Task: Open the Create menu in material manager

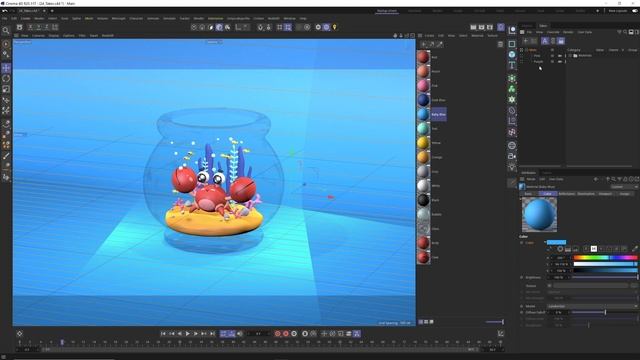Action: point(429,36)
